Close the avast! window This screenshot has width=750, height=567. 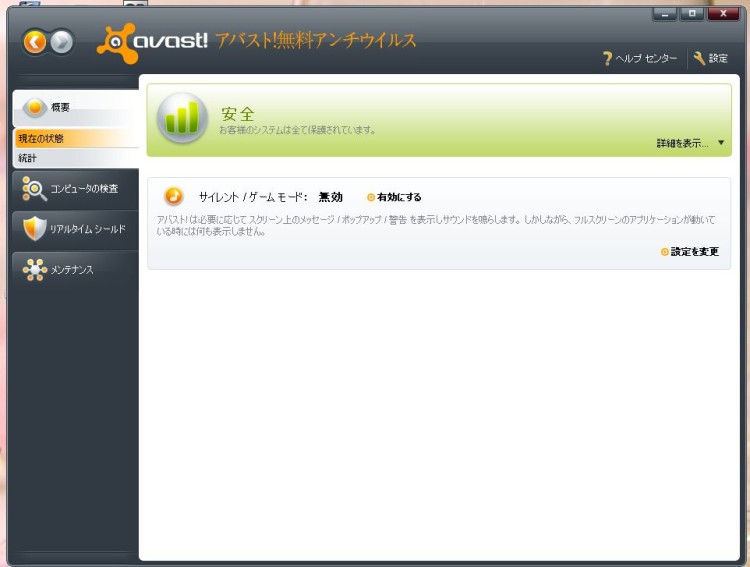point(723,14)
